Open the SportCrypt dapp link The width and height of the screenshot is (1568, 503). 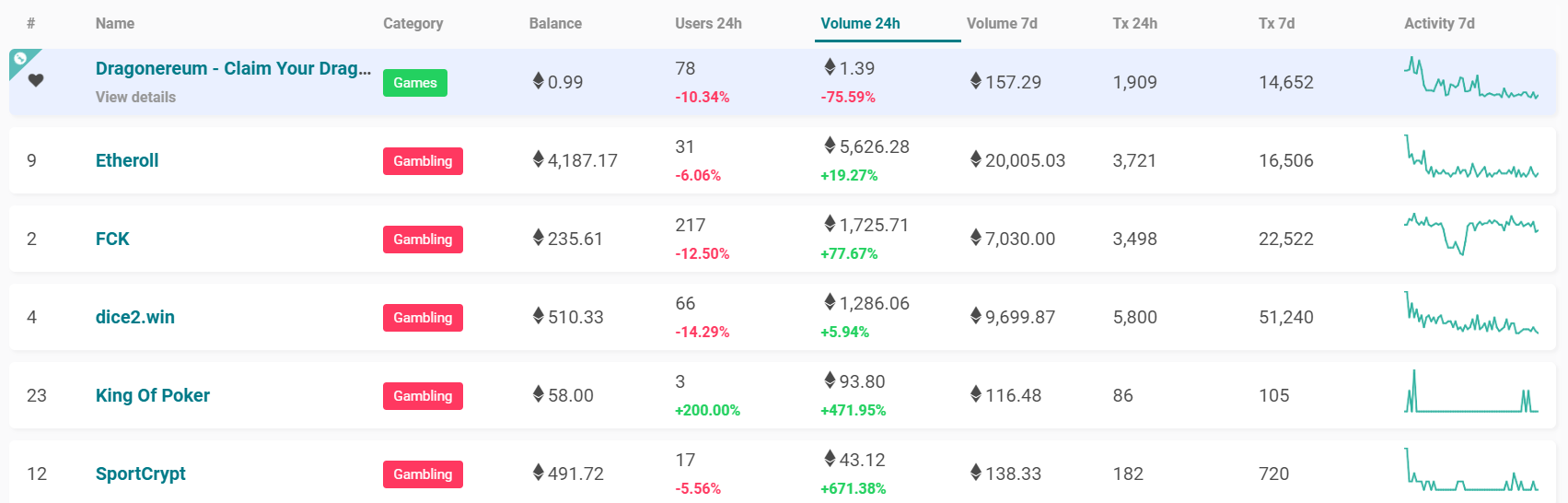point(141,474)
